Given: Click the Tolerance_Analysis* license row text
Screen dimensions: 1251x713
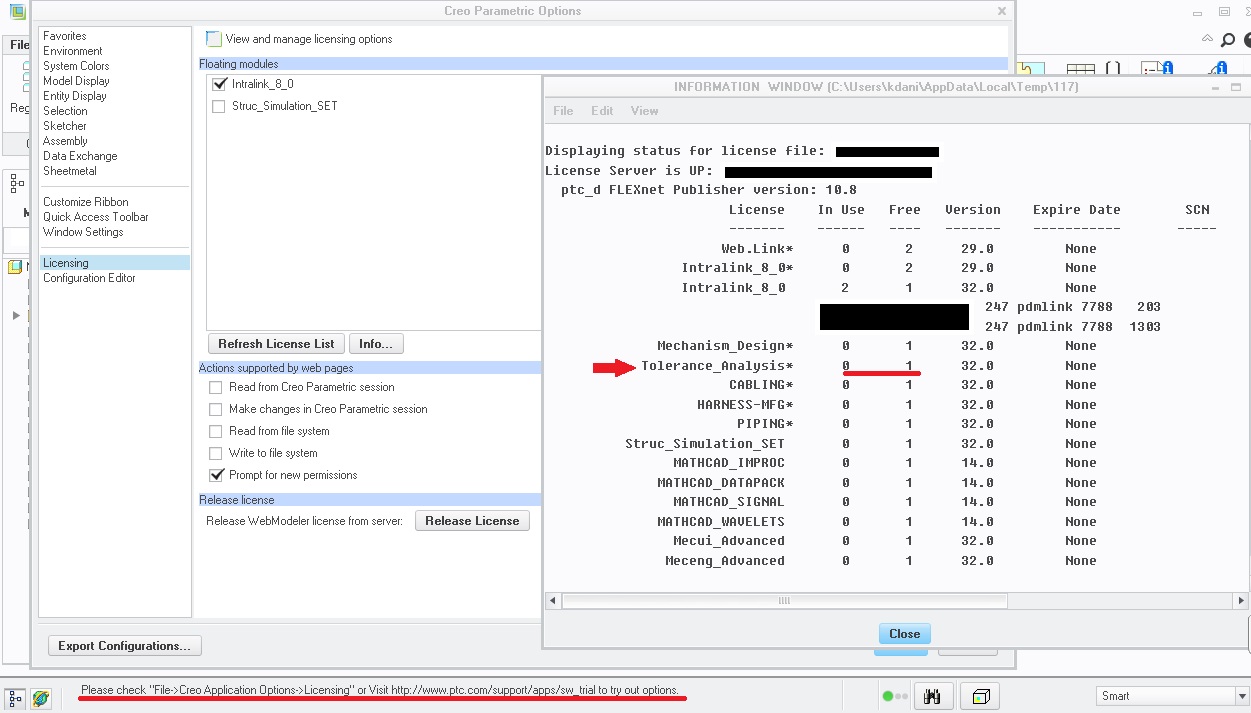Looking at the screenshot, I should pos(717,366).
